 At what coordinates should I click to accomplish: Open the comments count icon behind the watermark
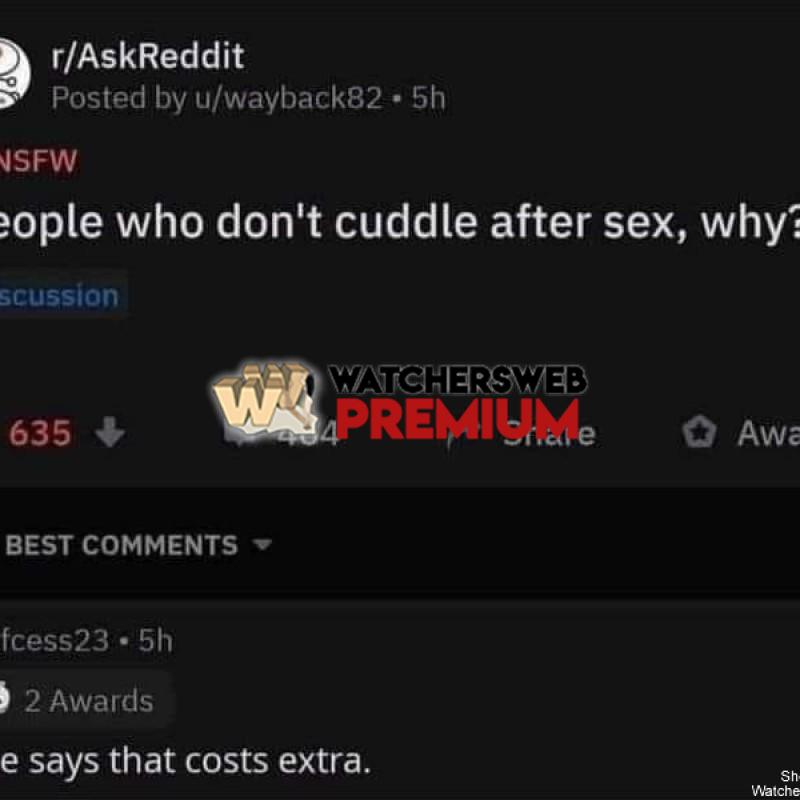click(240, 434)
